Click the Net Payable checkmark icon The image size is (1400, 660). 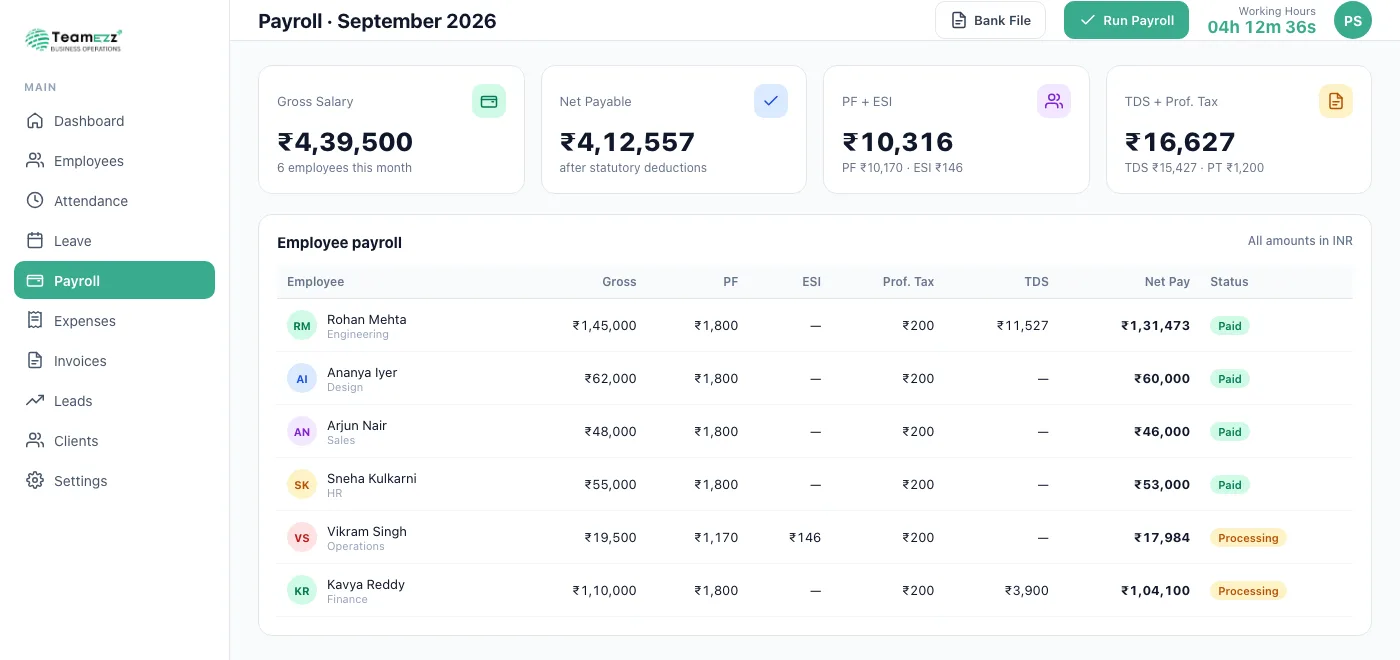click(771, 101)
